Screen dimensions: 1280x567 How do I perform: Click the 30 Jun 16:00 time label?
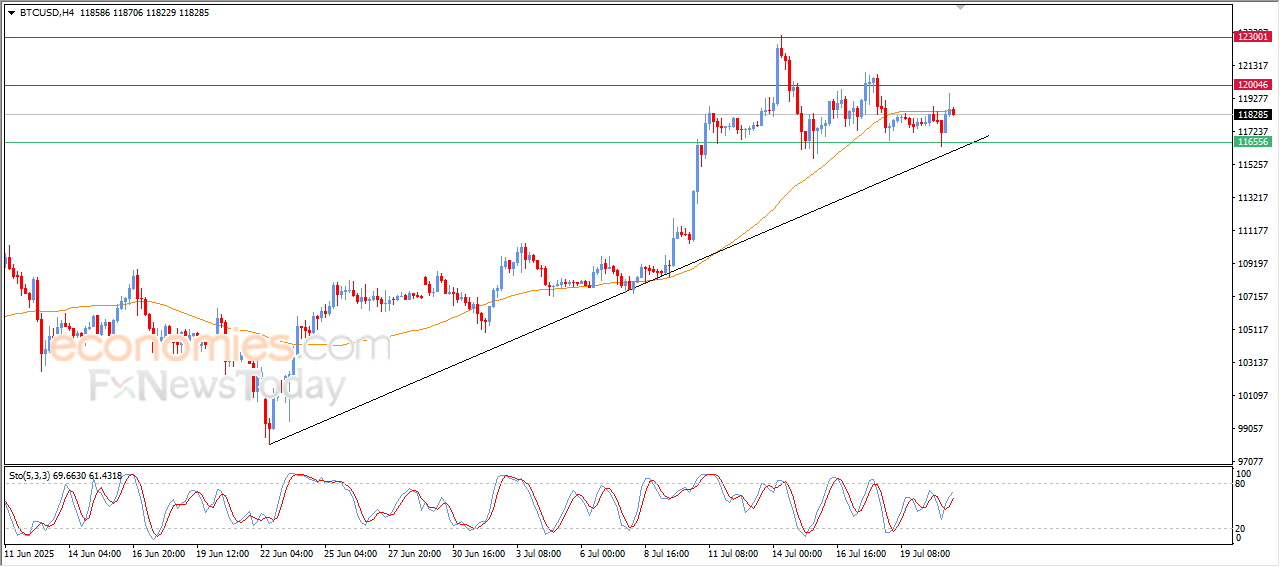479,552
